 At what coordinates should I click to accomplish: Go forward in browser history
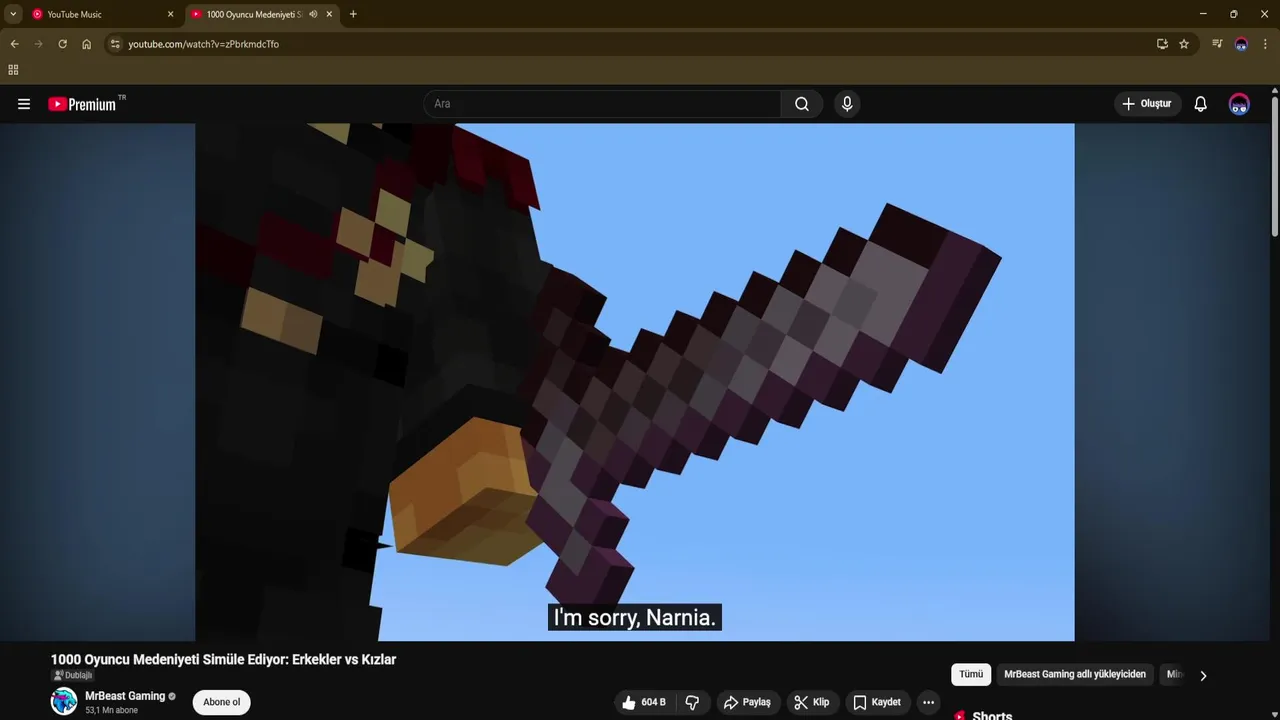click(38, 44)
